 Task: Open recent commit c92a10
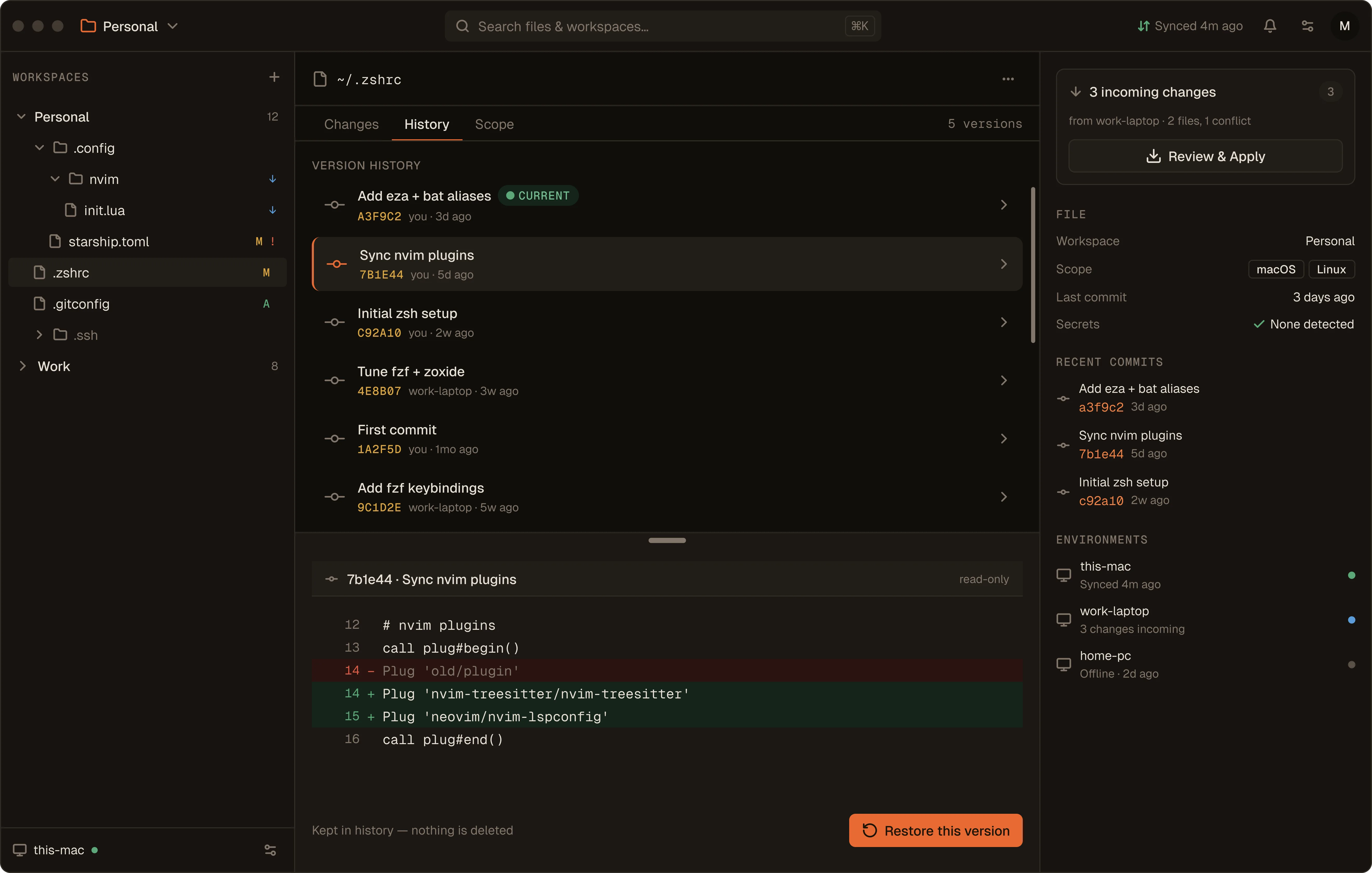tap(1205, 491)
